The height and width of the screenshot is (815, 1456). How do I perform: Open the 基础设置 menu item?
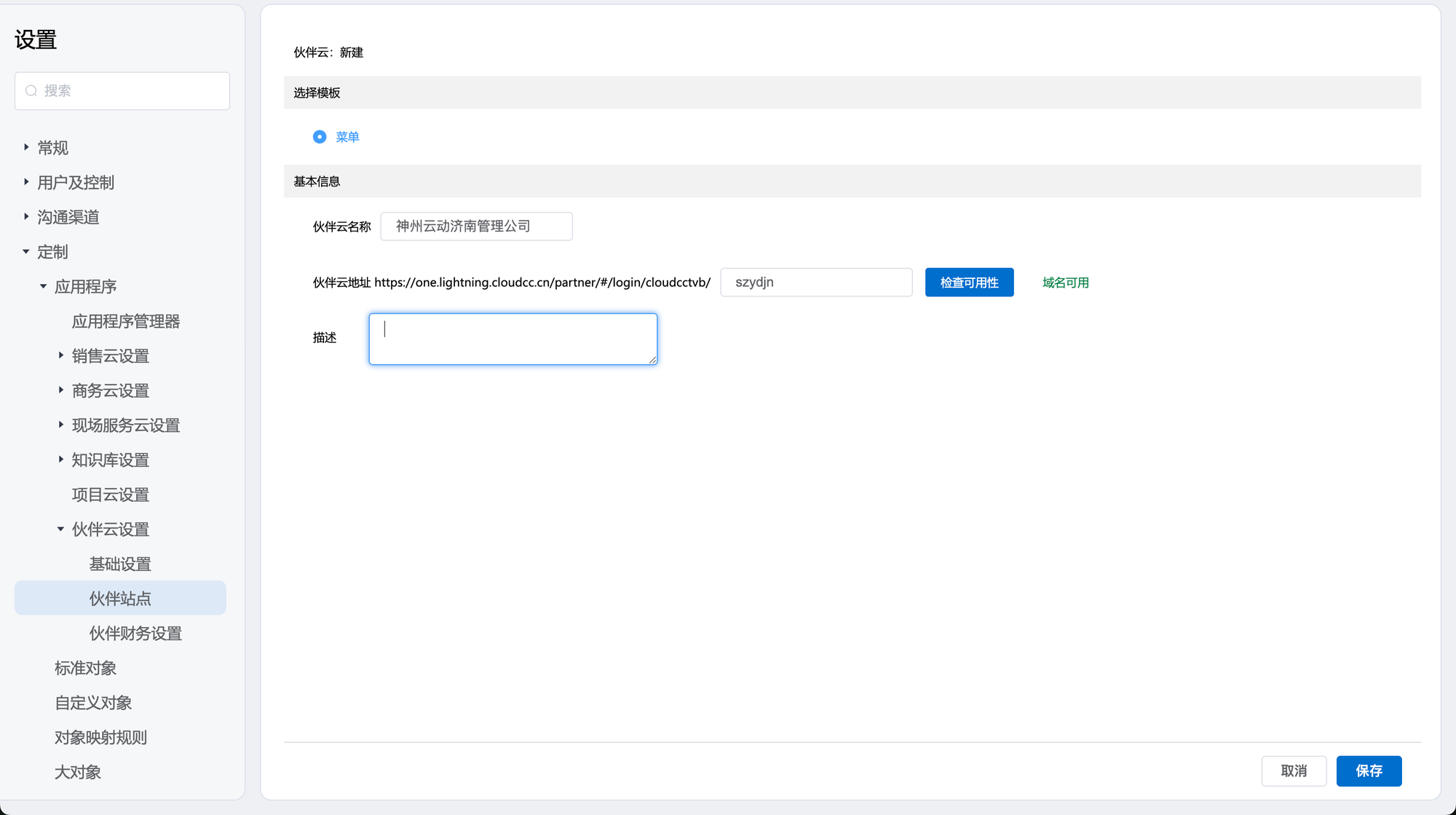point(120,564)
